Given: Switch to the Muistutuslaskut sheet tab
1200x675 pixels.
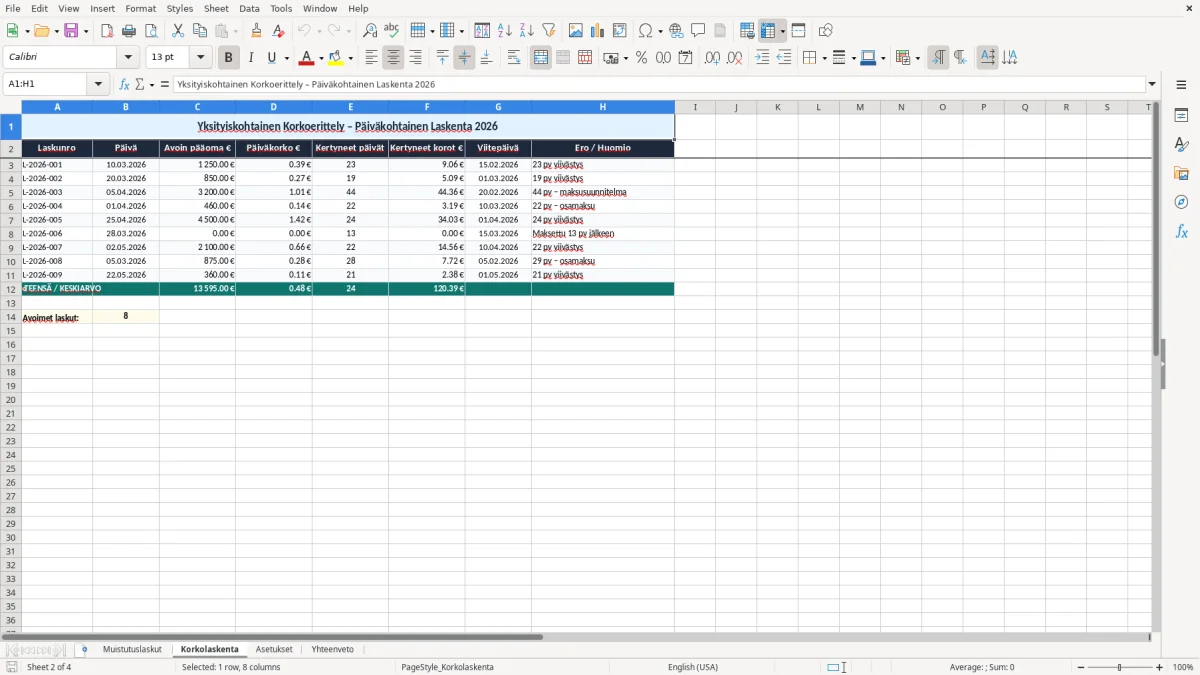Looking at the screenshot, I should click(x=132, y=650).
